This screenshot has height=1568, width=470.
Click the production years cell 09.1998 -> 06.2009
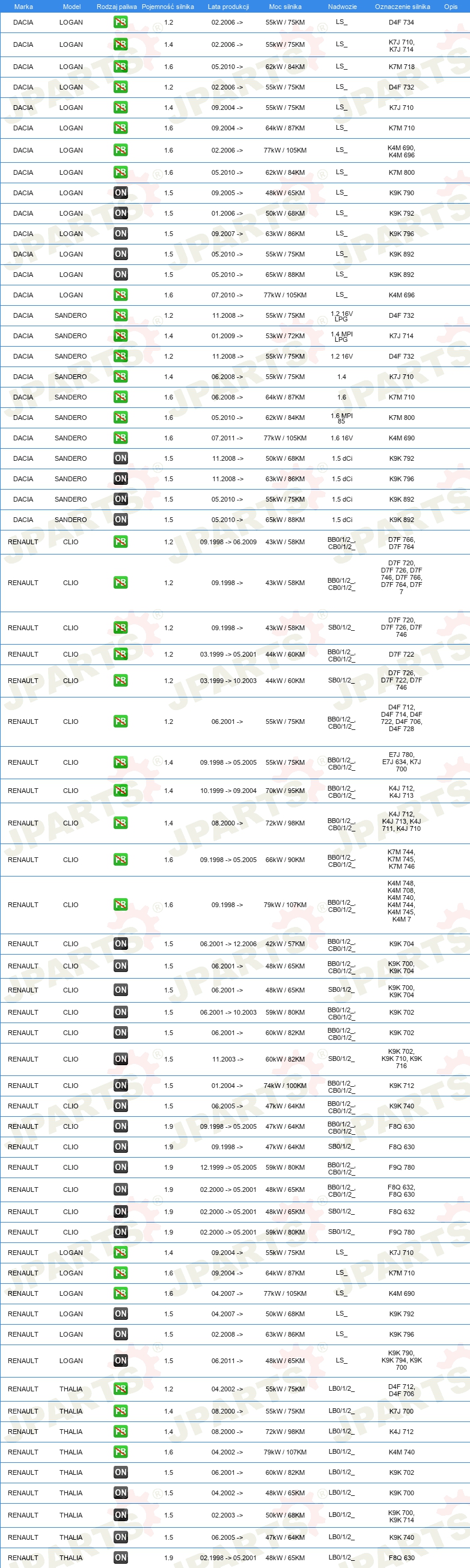click(228, 542)
